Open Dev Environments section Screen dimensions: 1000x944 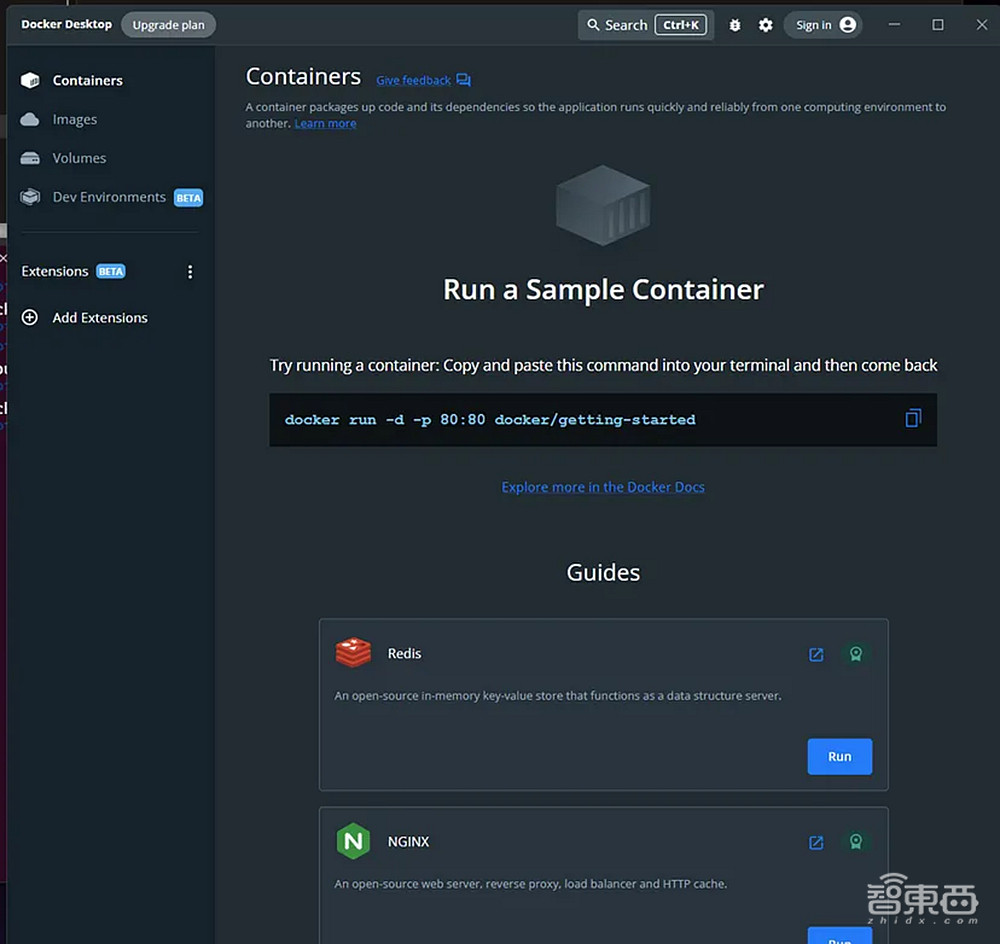coord(109,197)
